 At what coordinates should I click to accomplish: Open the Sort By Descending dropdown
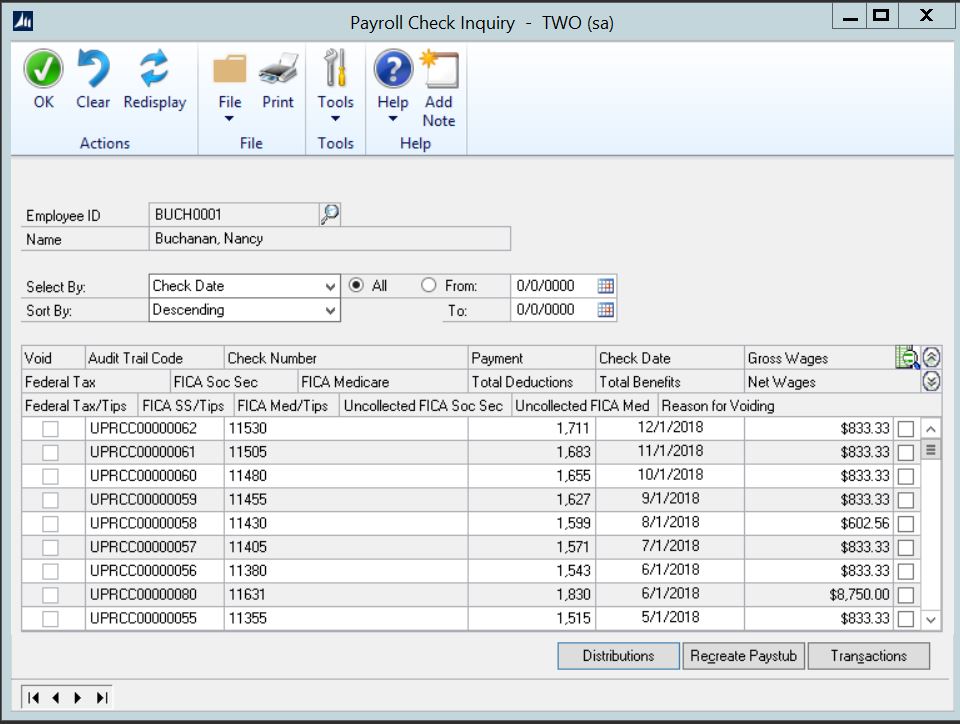331,310
